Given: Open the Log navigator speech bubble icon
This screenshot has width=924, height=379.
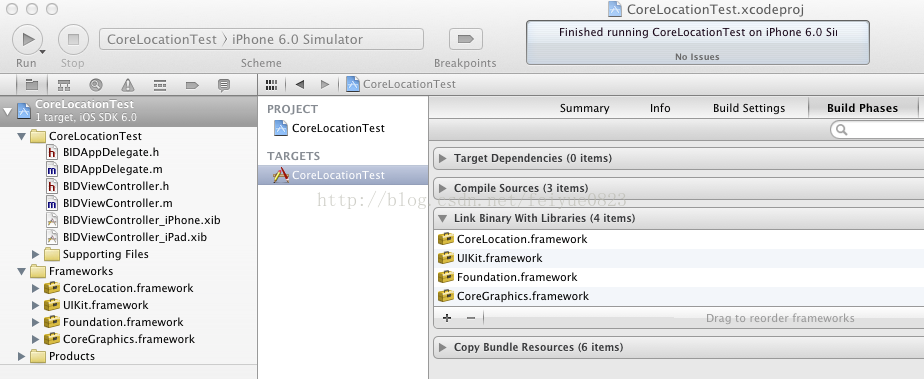Looking at the screenshot, I should (224, 85).
